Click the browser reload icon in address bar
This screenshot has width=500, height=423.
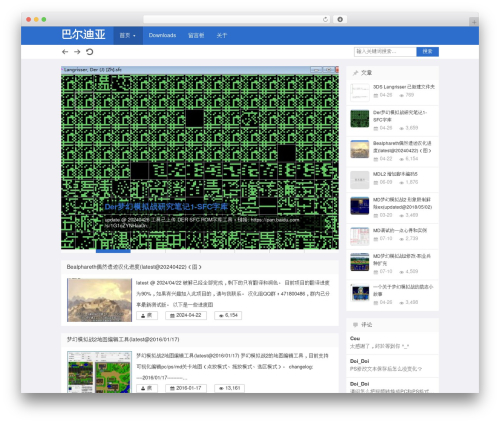[x=325, y=19]
